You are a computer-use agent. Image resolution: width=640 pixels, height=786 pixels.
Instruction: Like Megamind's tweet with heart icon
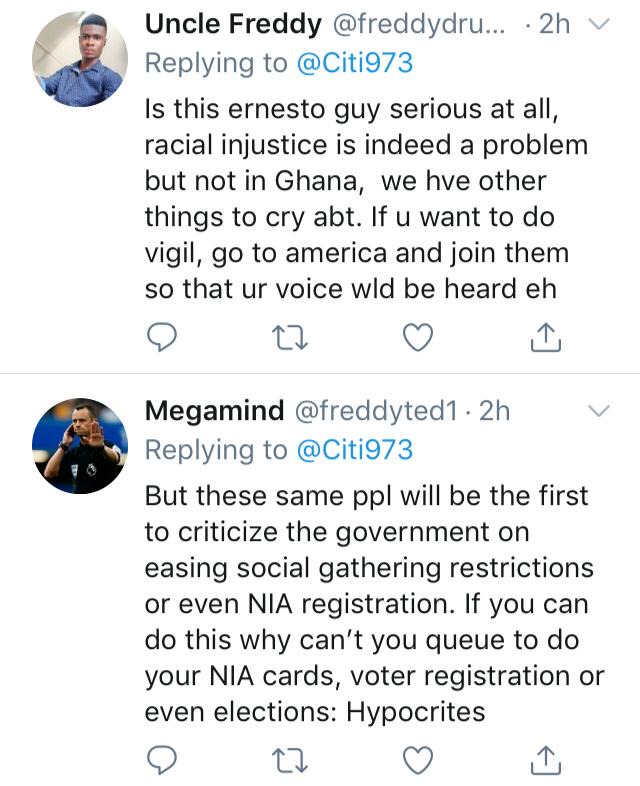pyautogui.click(x=416, y=760)
